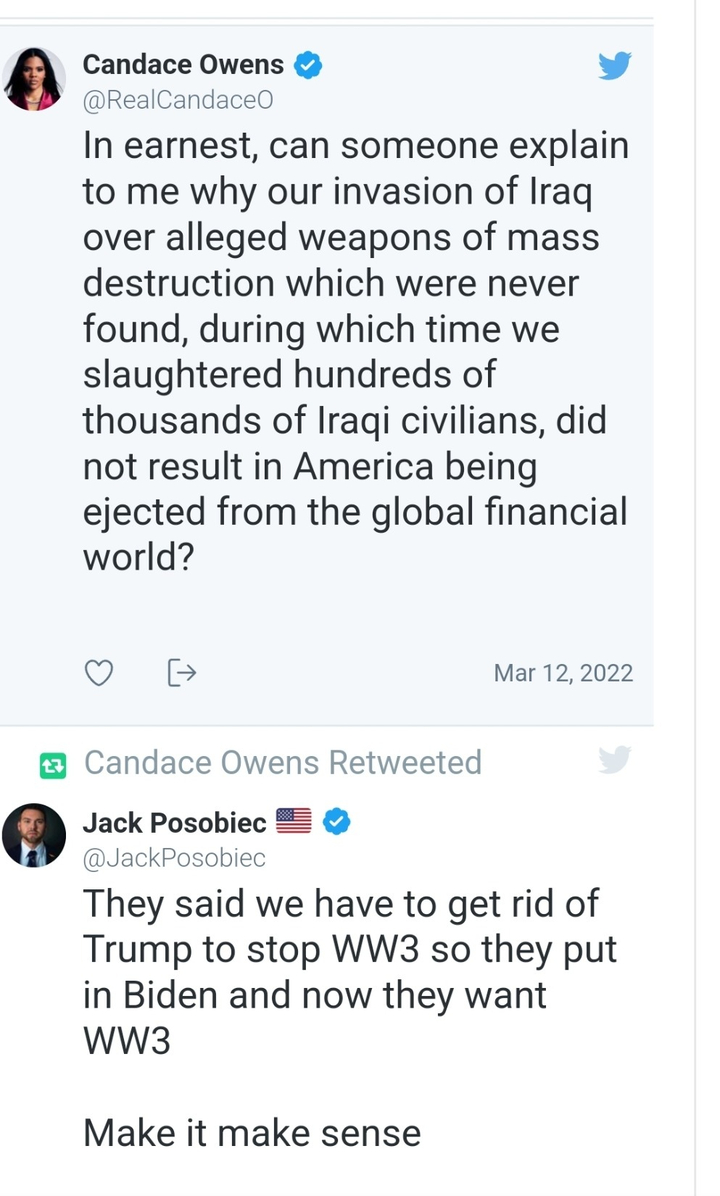
Task: Click the Candace Owens display name
Action: (183, 66)
